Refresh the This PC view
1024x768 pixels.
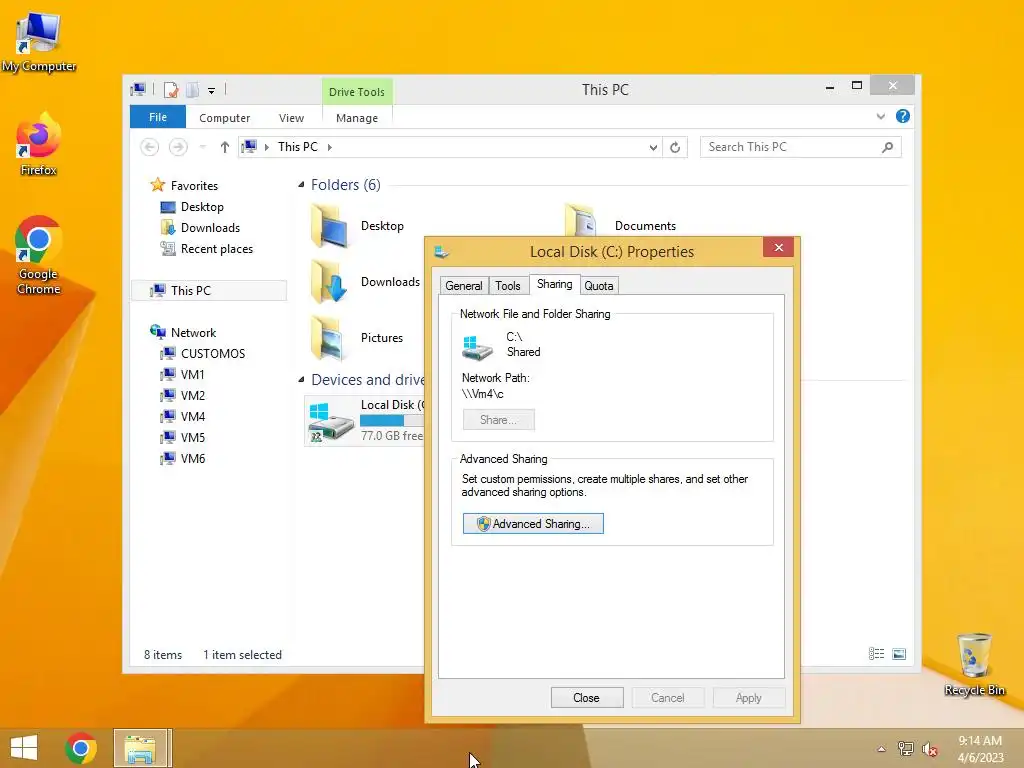675,148
